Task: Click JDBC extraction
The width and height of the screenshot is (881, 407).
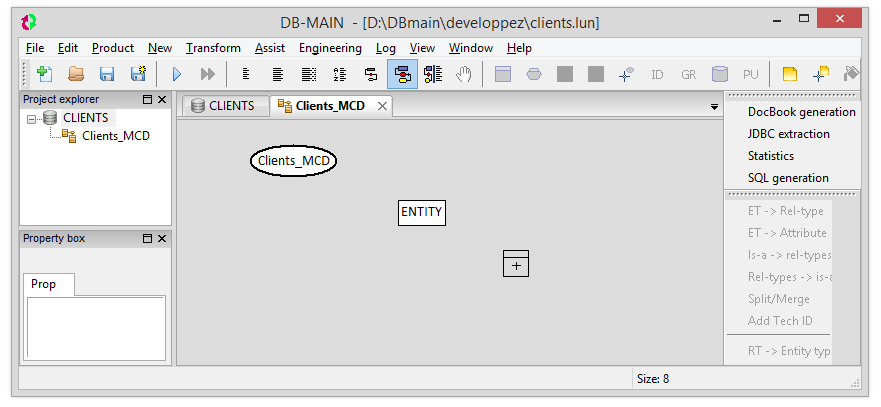Action: [x=789, y=134]
